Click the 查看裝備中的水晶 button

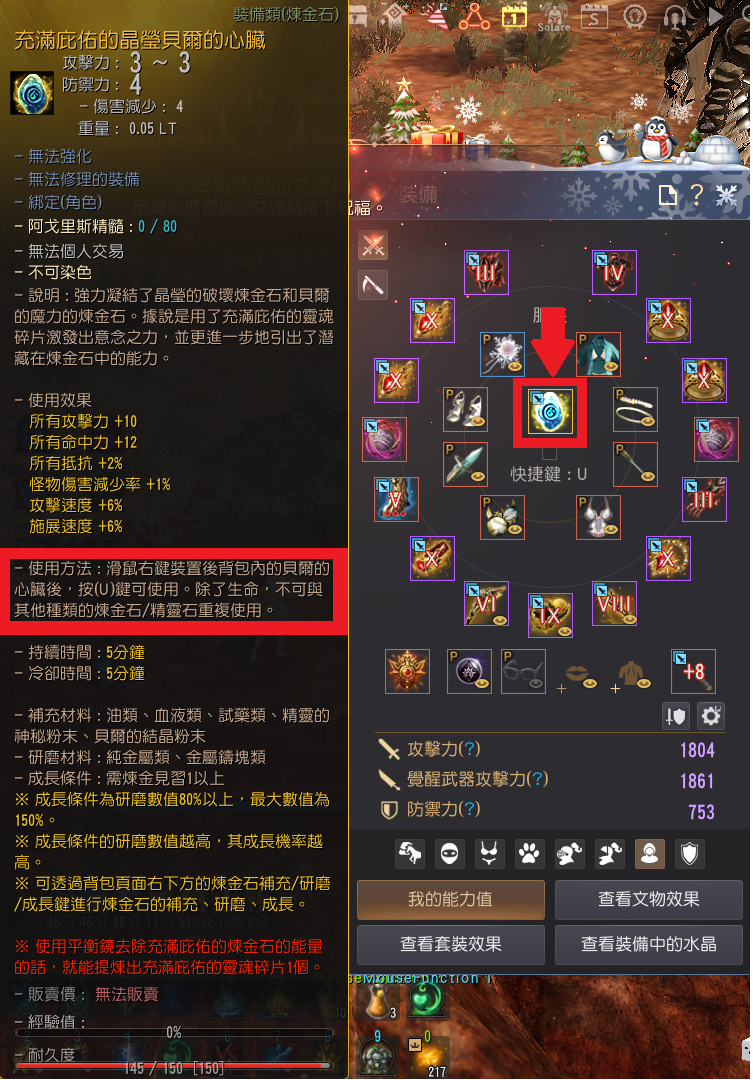(649, 944)
